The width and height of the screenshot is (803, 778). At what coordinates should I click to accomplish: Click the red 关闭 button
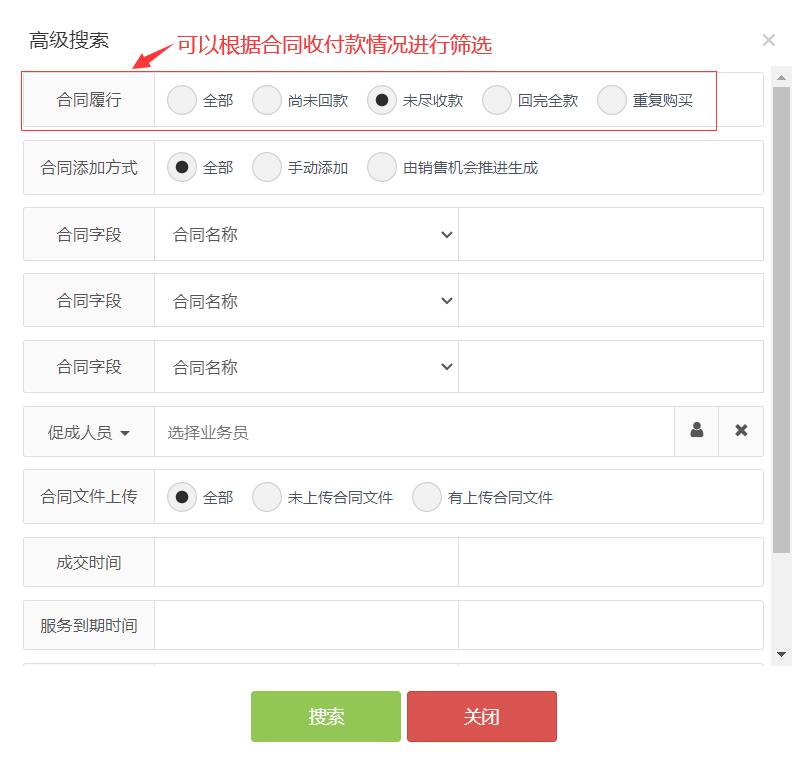coord(481,716)
